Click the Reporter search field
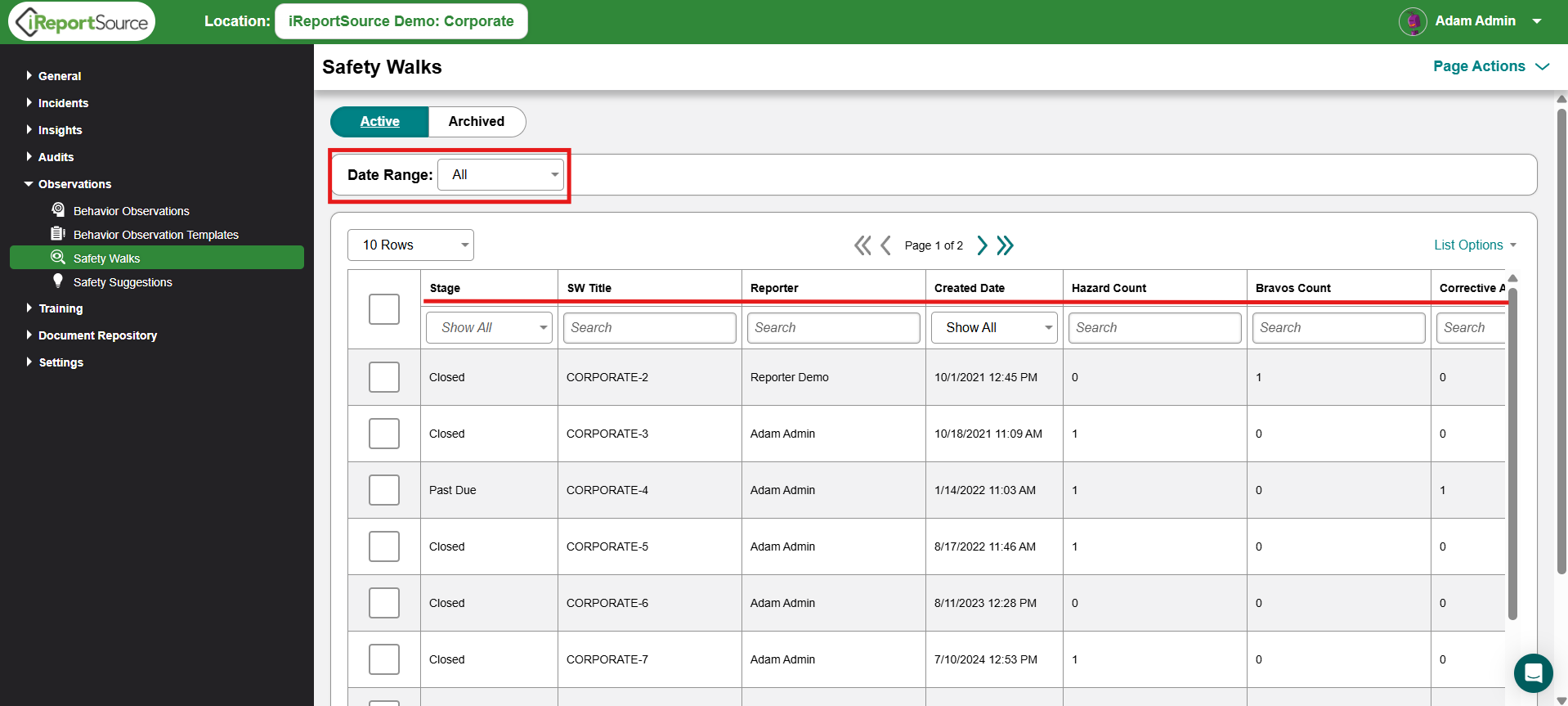Viewport: 1568px width, 706px height. pos(834,328)
